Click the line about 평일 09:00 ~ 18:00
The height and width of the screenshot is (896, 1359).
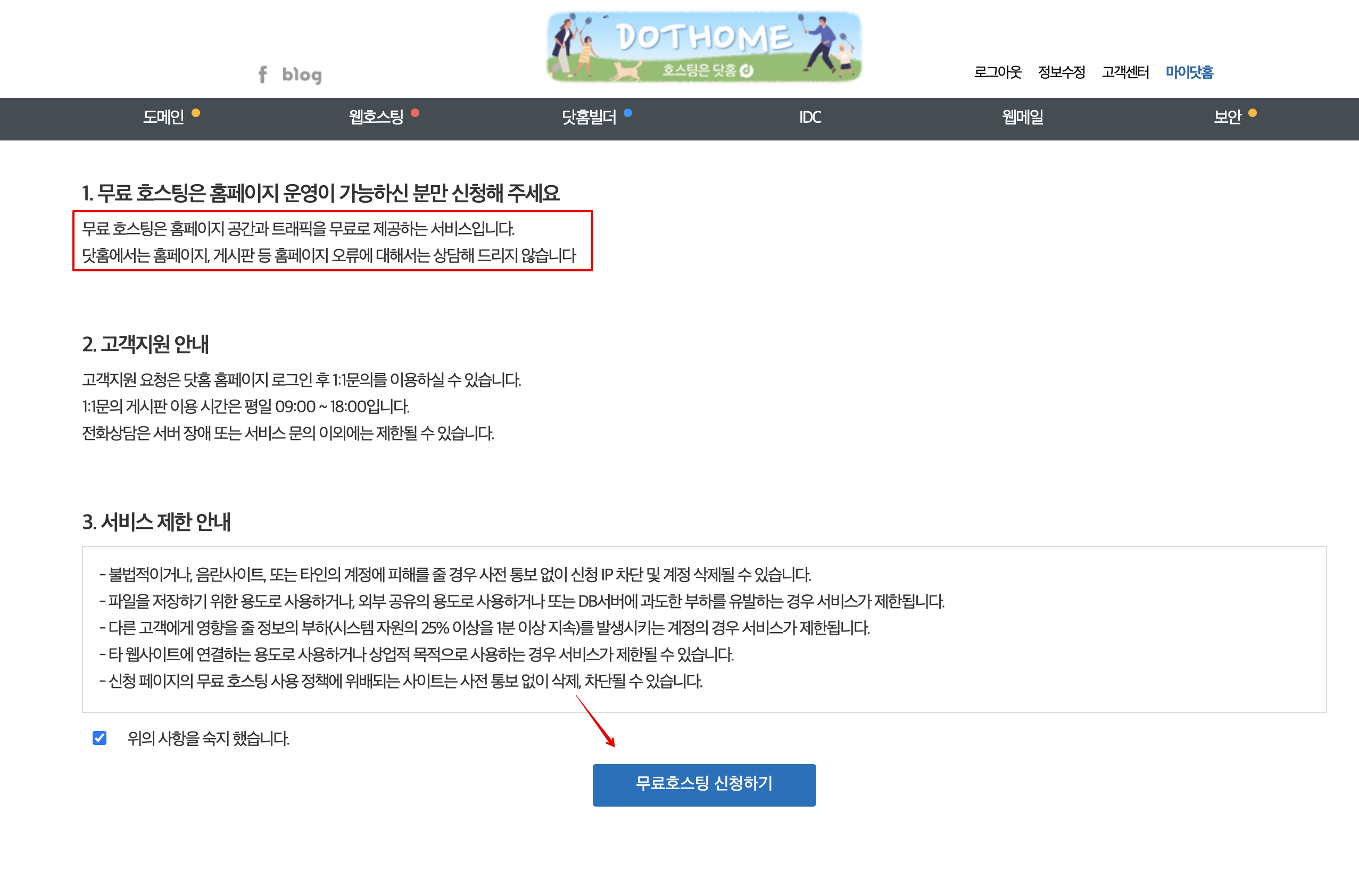[246, 406]
